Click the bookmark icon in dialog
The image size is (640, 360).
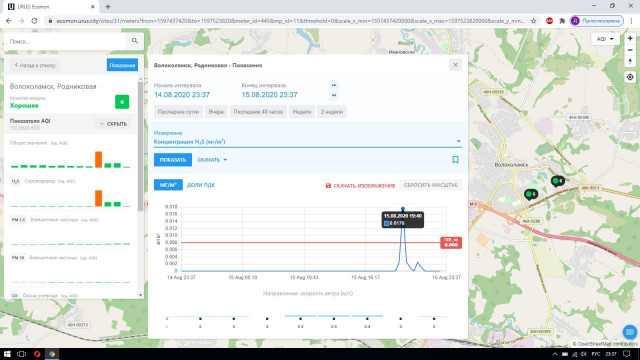(456, 160)
